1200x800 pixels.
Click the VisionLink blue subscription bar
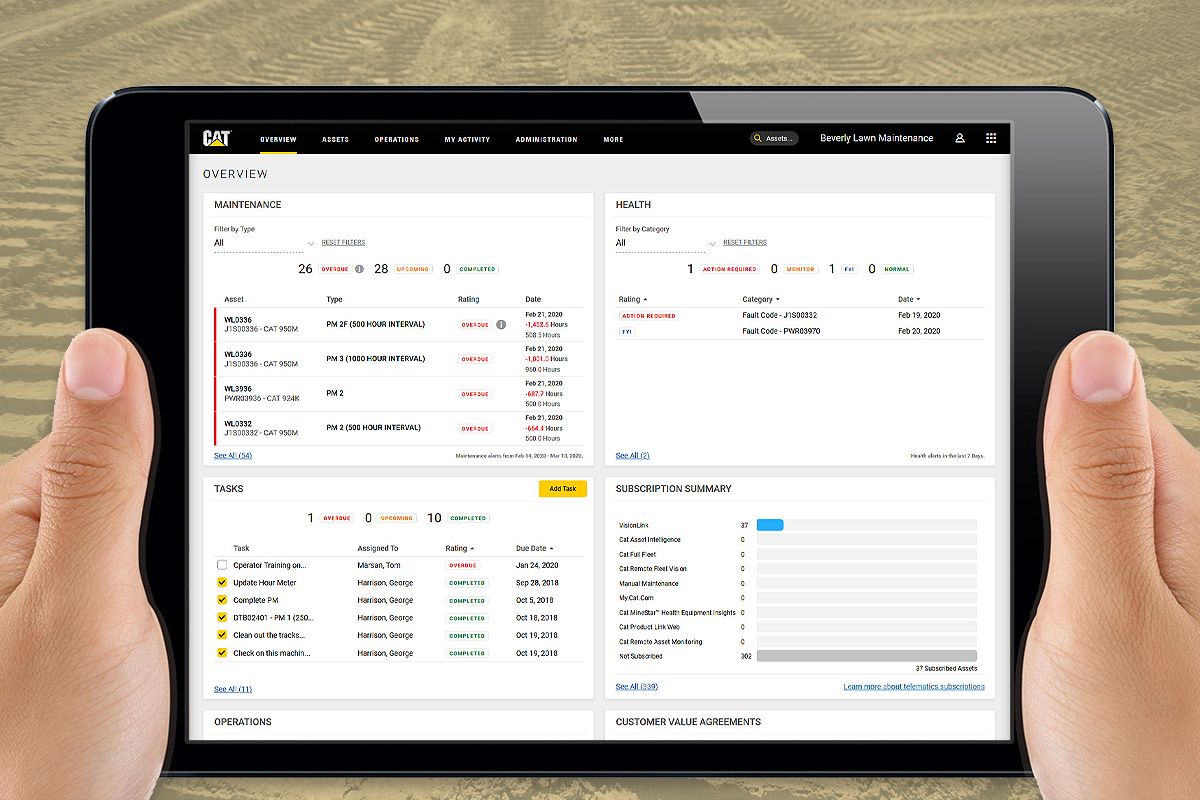pyautogui.click(x=770, y=525)
